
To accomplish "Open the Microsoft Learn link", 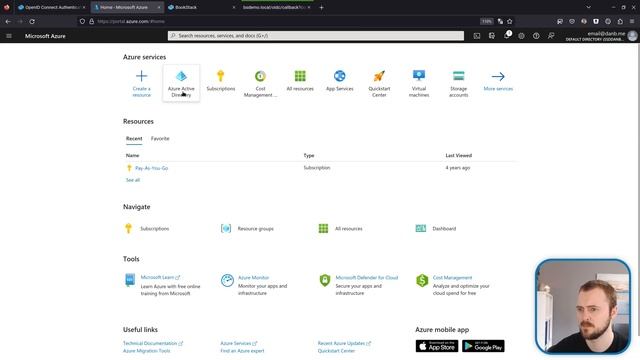I will click(x=160, y=278).
